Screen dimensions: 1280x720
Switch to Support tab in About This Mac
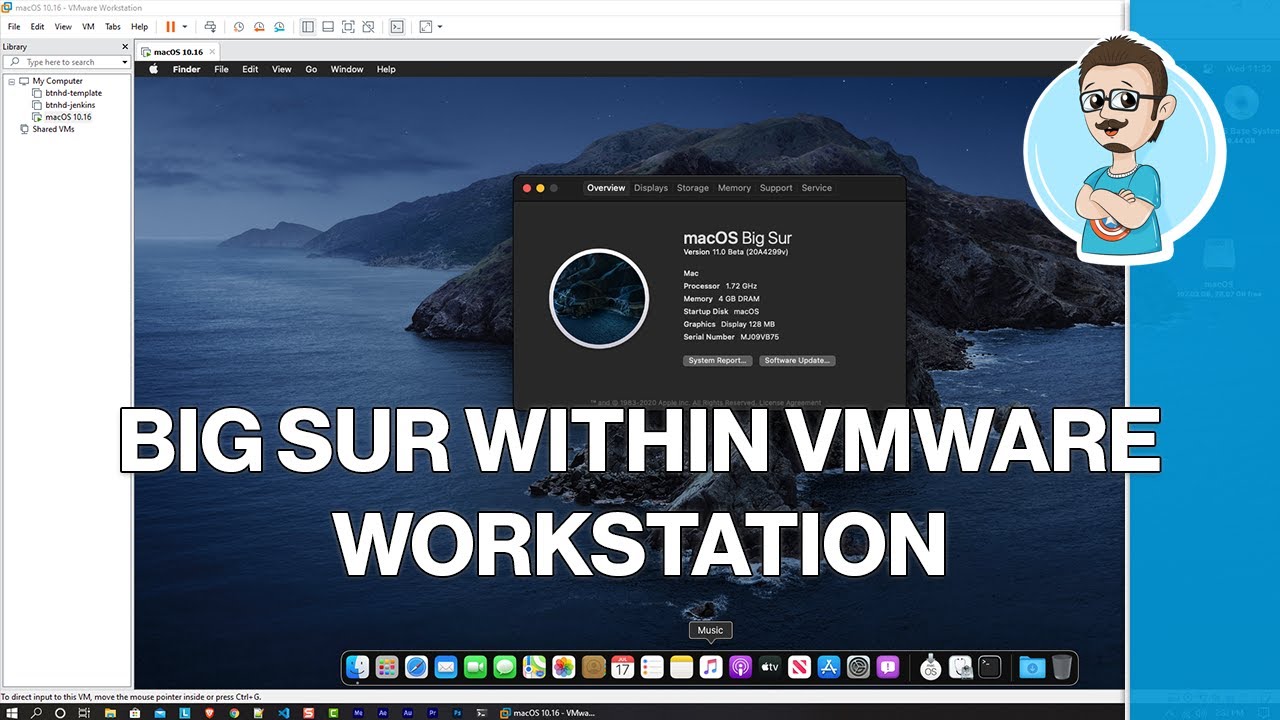(776, 188)
